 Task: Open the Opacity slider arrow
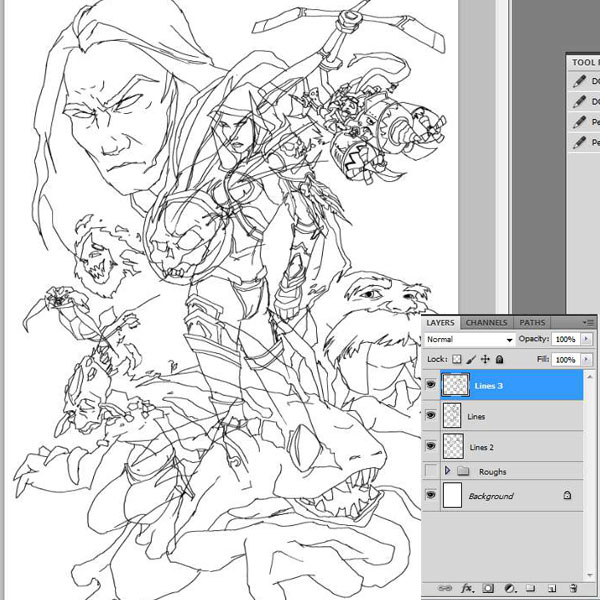point(586,339)
